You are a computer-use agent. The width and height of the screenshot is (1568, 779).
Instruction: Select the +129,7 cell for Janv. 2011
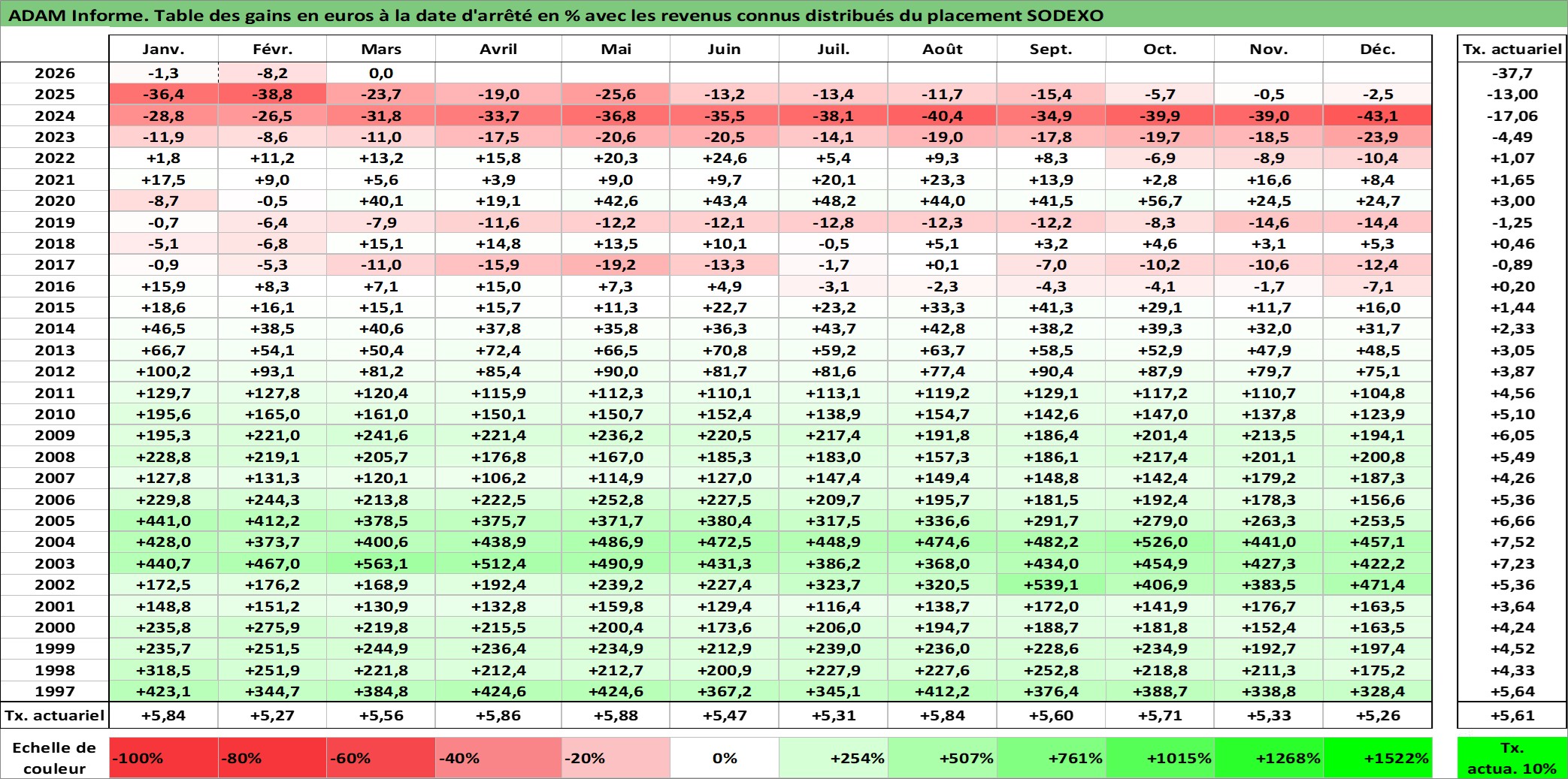(x=164, y=393)
